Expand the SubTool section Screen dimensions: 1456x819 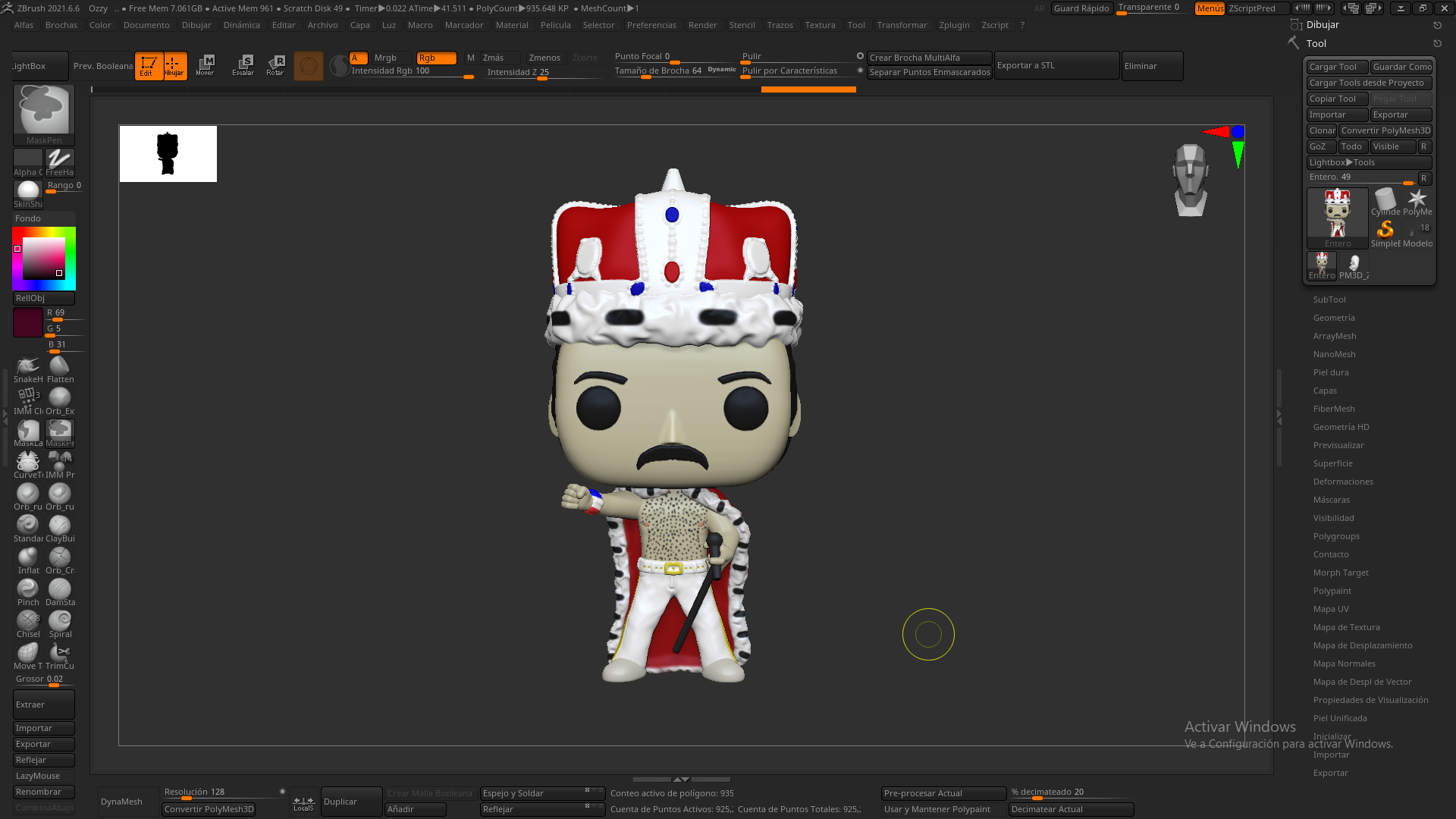pyautogui.click(x=1329, y=299)
